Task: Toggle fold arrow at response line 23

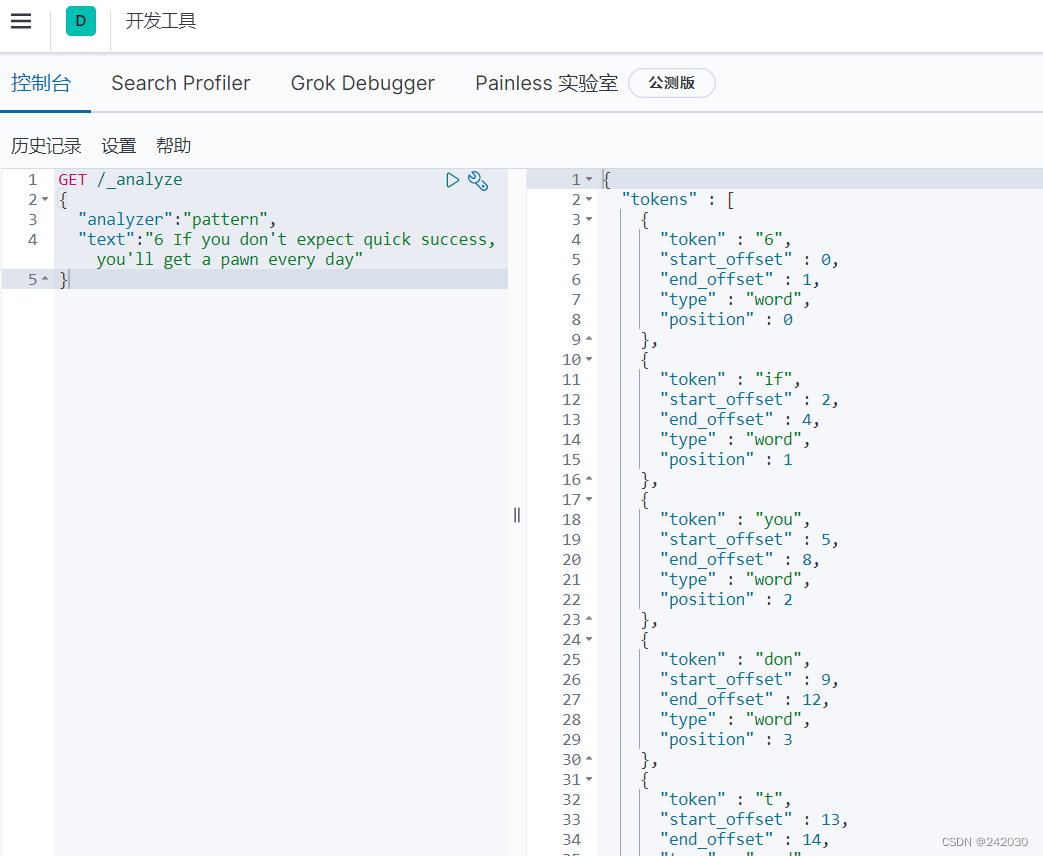Action: [x=589, y=619]
